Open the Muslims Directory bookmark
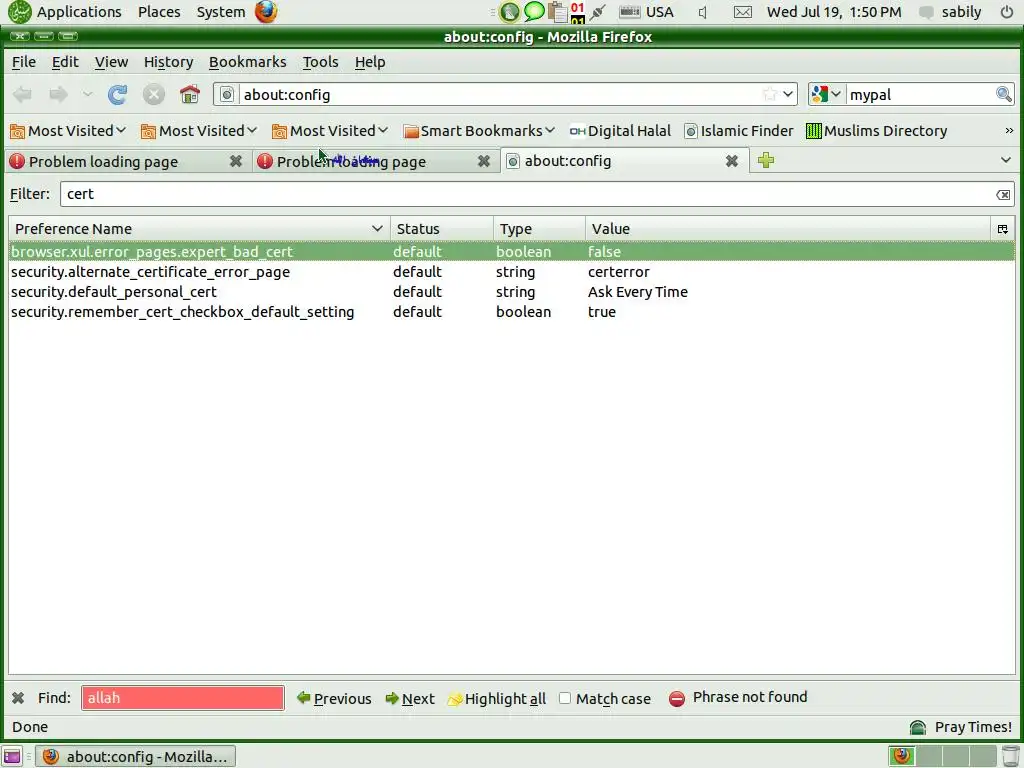The image size is (1024, 768). point(876,131)
